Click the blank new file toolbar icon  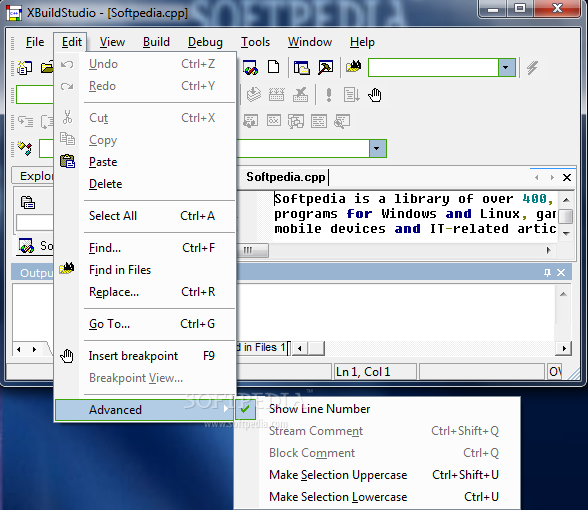click(273, 68)
